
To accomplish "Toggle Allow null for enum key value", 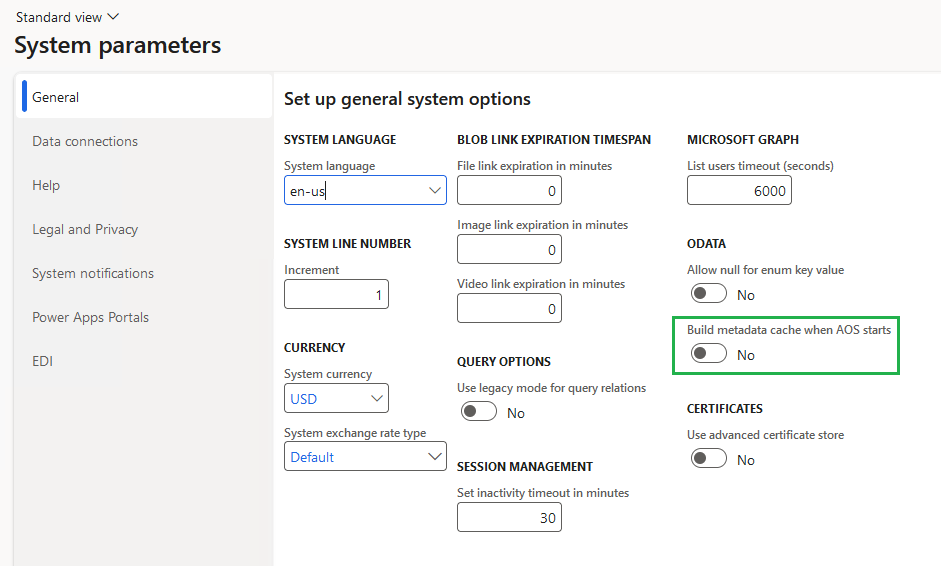I will coord(709,294).
